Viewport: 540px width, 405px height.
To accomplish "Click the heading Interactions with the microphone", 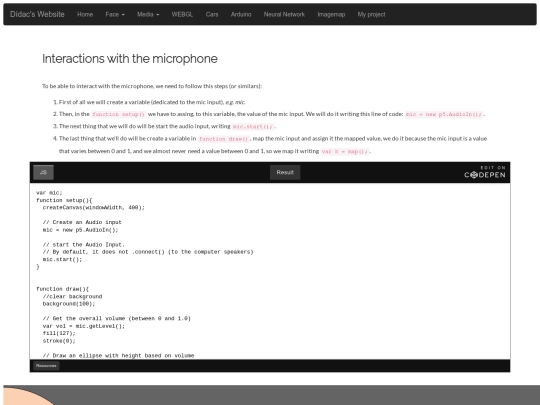I will (x=130, y=59).
